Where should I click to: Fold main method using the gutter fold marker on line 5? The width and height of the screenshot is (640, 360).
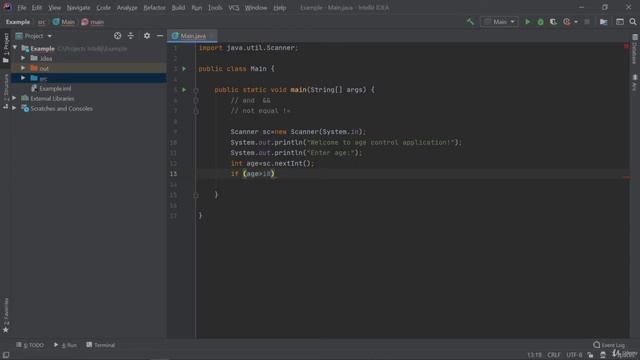[x=196, y=90]
